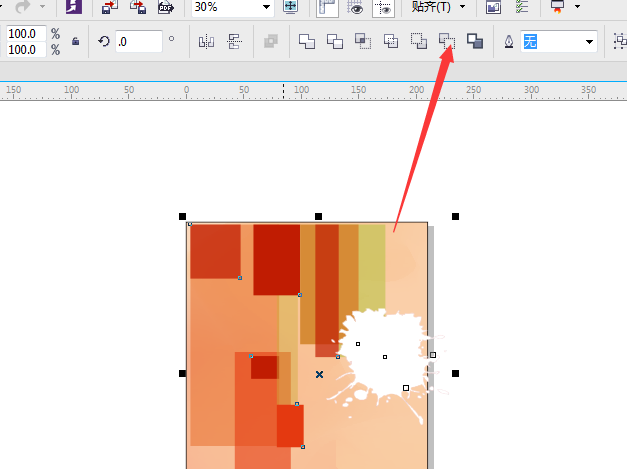Mirror selection vertically
This screenshot has height=469, width=627.
point(234,41)
